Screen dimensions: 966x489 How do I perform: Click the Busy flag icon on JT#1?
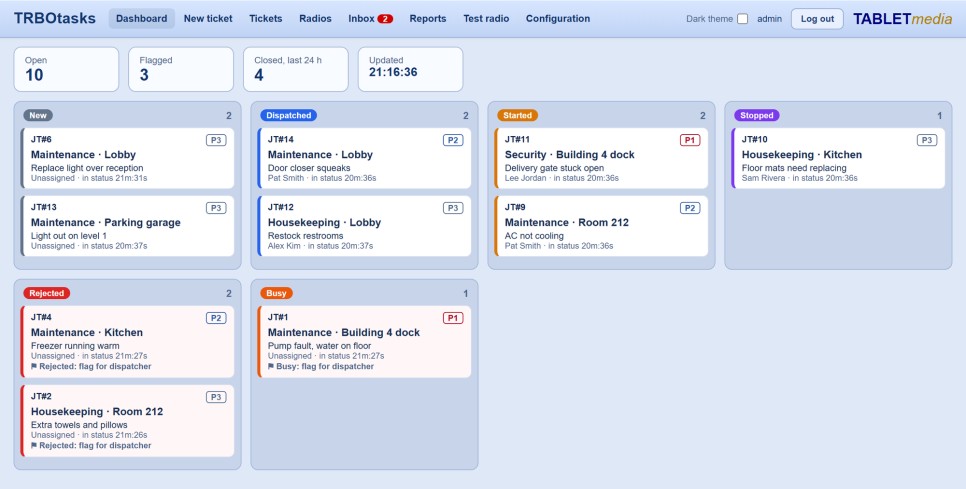(x=271, y=366)
